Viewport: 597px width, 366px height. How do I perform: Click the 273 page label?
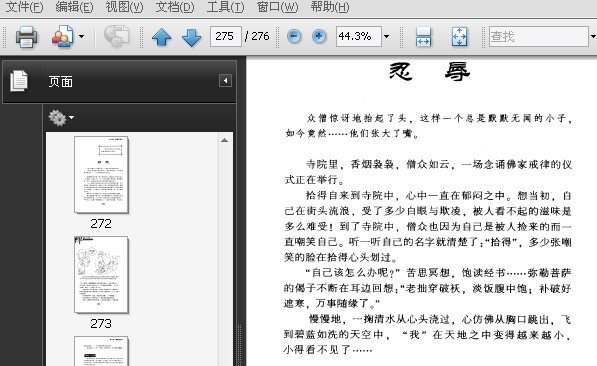(x=101, y=324)
